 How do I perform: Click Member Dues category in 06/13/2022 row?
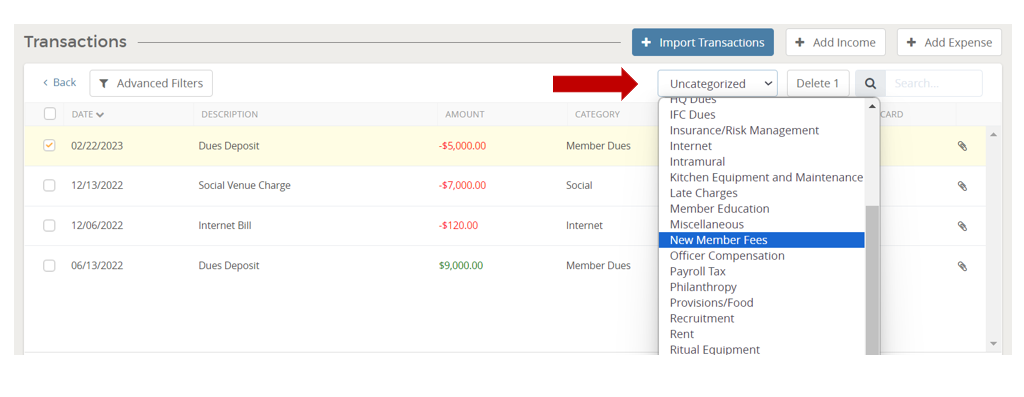point(598,266)
